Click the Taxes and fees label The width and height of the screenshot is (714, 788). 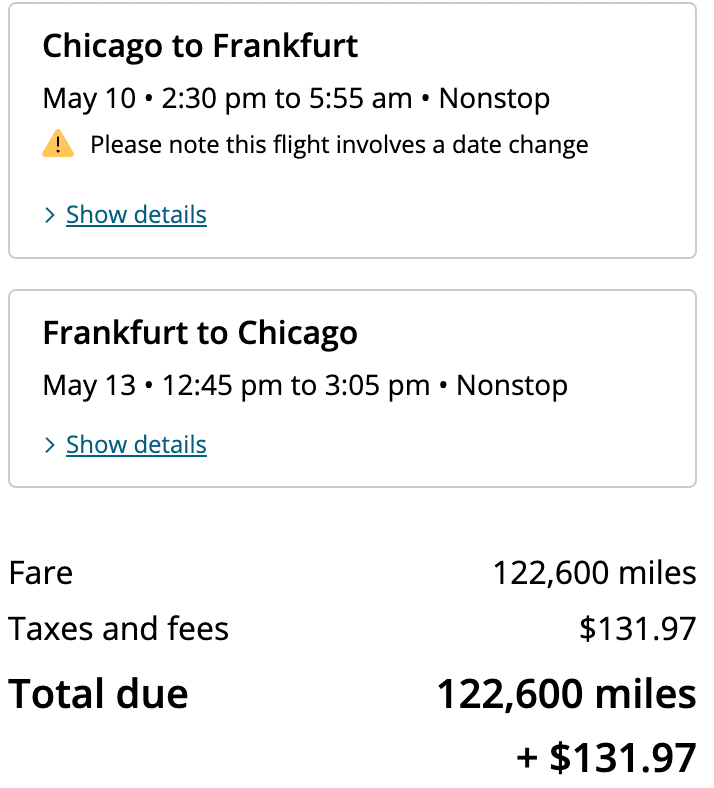pyautogui.click(x=119, y=628)
